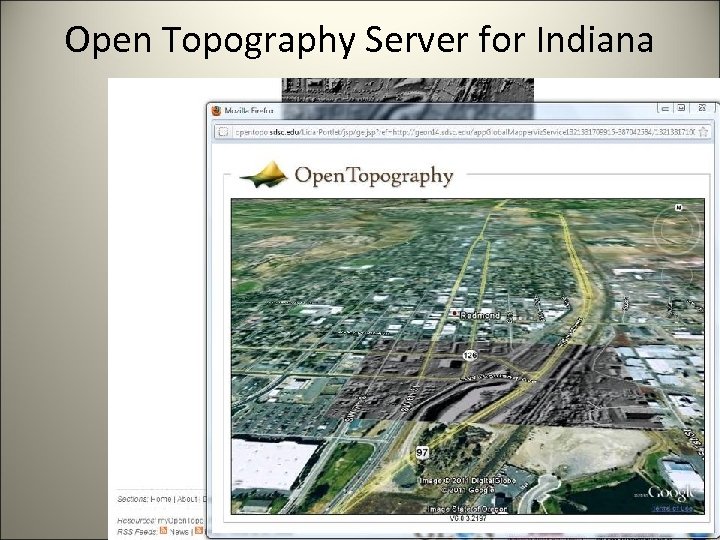Click the Firefox icon in the title bar

(216, 111)
